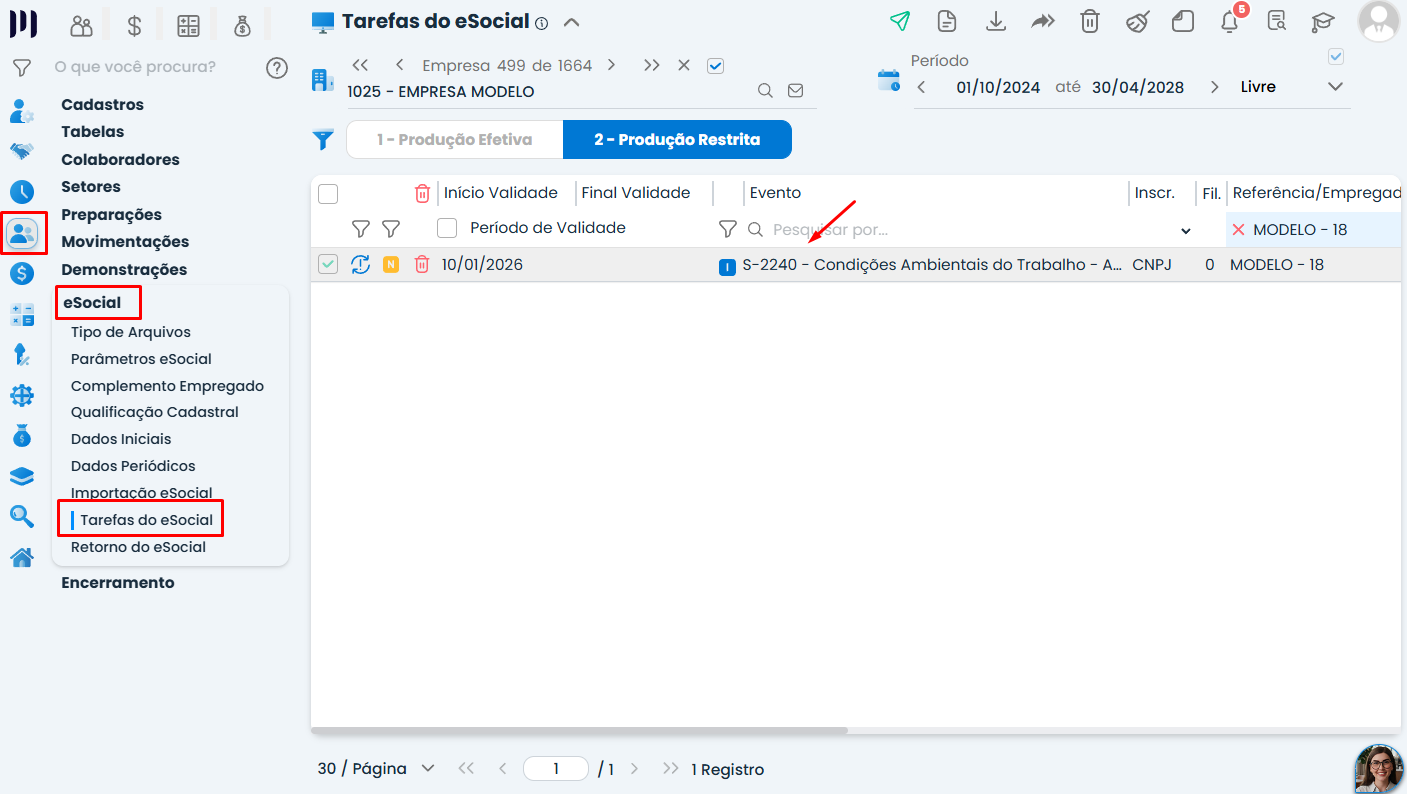This screenshot has width=1407, height=794.
Task: Click the broom cleanup icon
Action: tap(1137, 21)
